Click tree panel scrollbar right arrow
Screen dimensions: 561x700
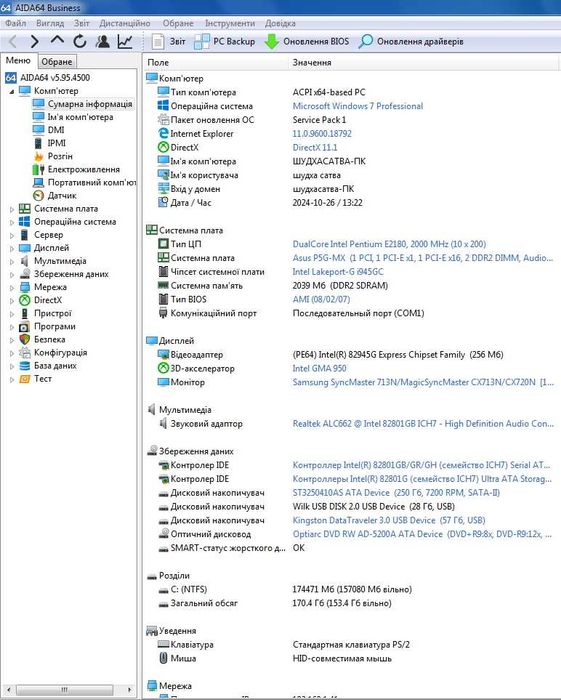[129, 690]
